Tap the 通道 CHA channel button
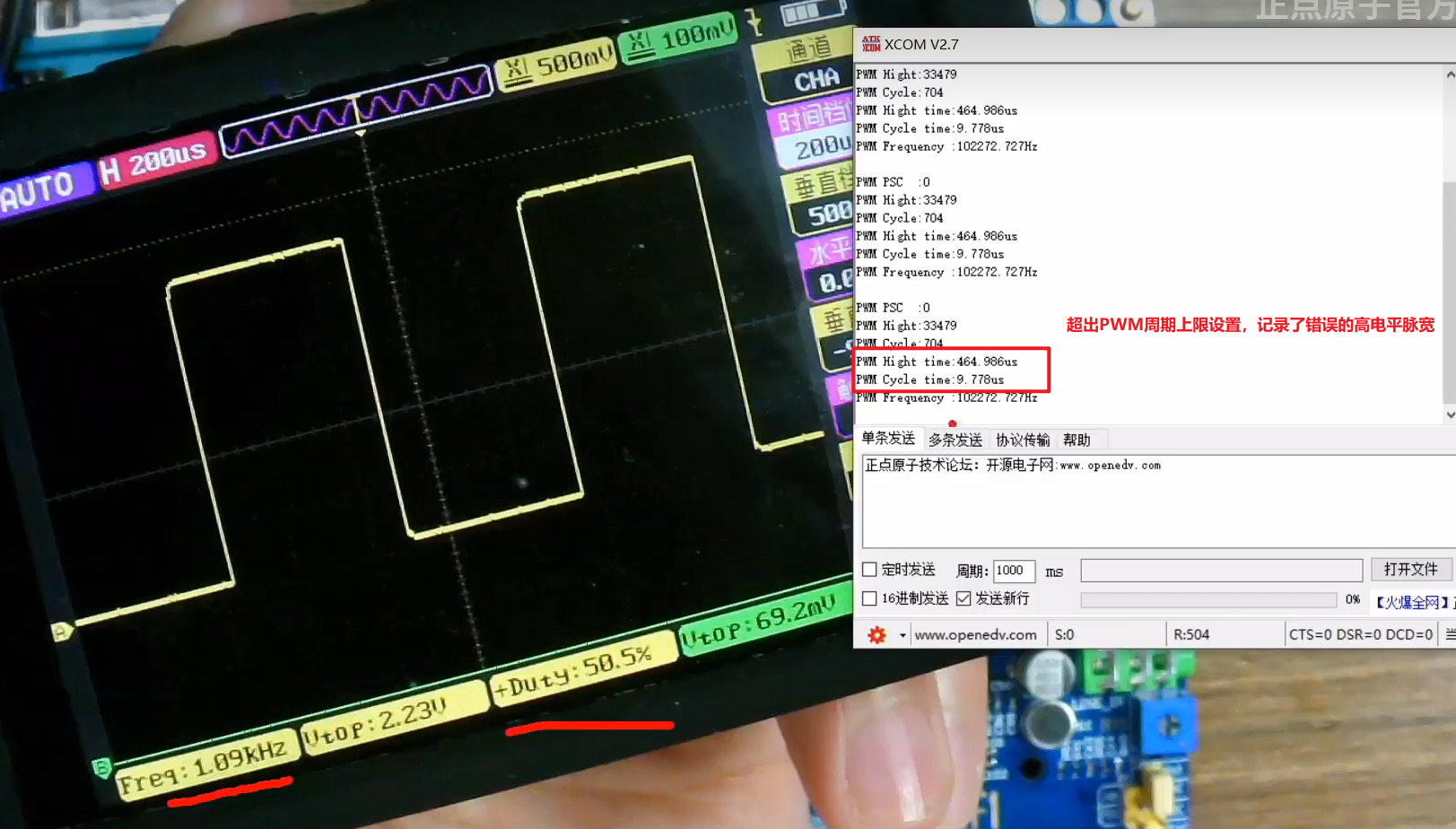Image resolution: width=1456 pixels, height=829 pixels. pos(805,66)
